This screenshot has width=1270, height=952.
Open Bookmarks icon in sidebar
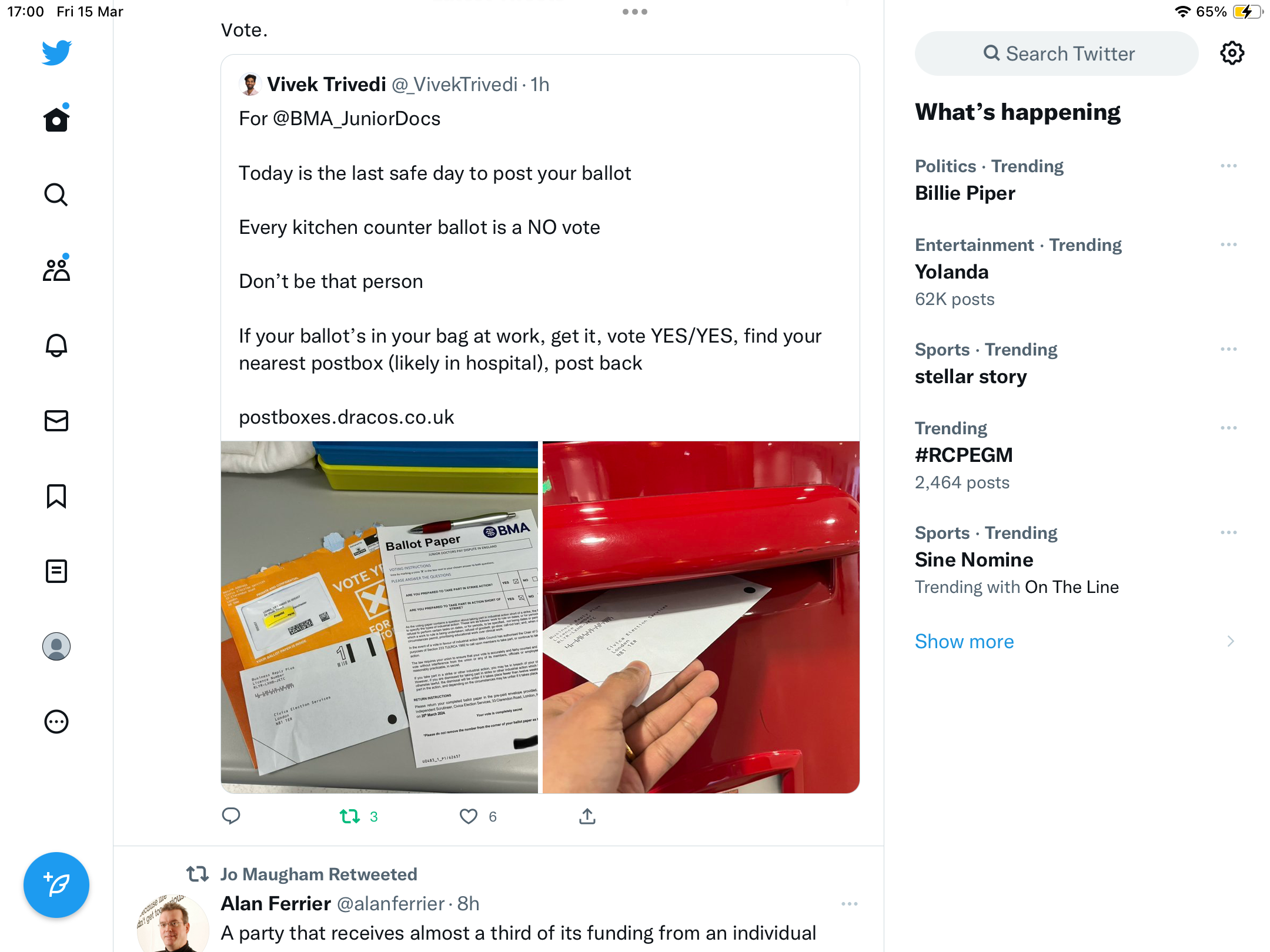tap(56, 496)
